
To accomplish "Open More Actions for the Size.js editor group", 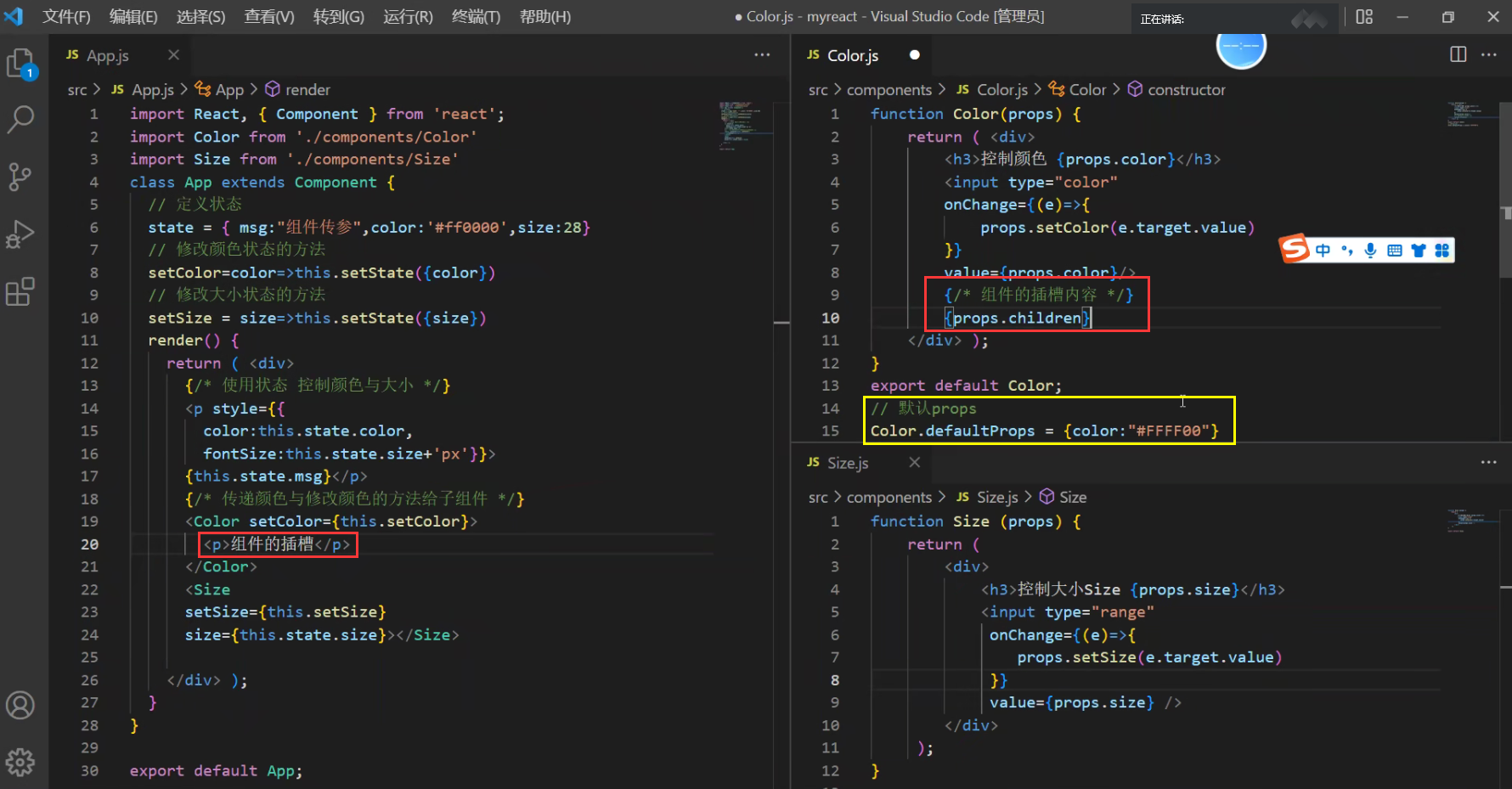I will pos(1489,462).
